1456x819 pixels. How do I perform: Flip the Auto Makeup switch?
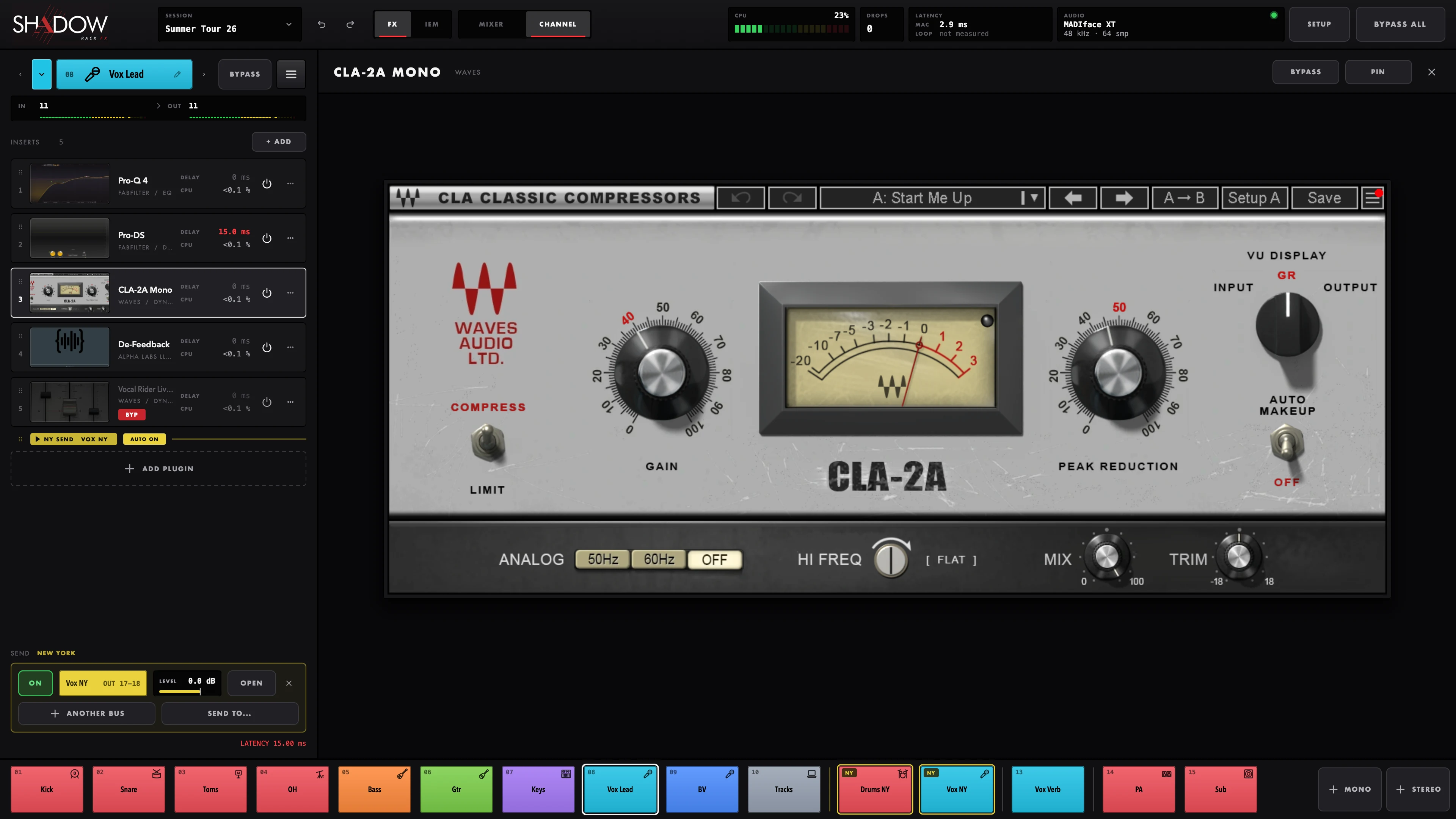(1287, 442)
